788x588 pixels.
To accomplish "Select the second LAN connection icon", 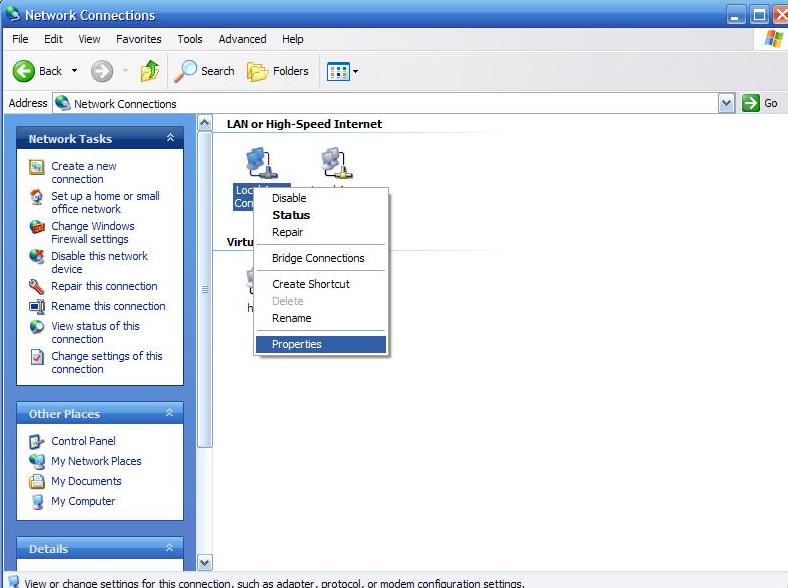I will click(x=337, y=163).
